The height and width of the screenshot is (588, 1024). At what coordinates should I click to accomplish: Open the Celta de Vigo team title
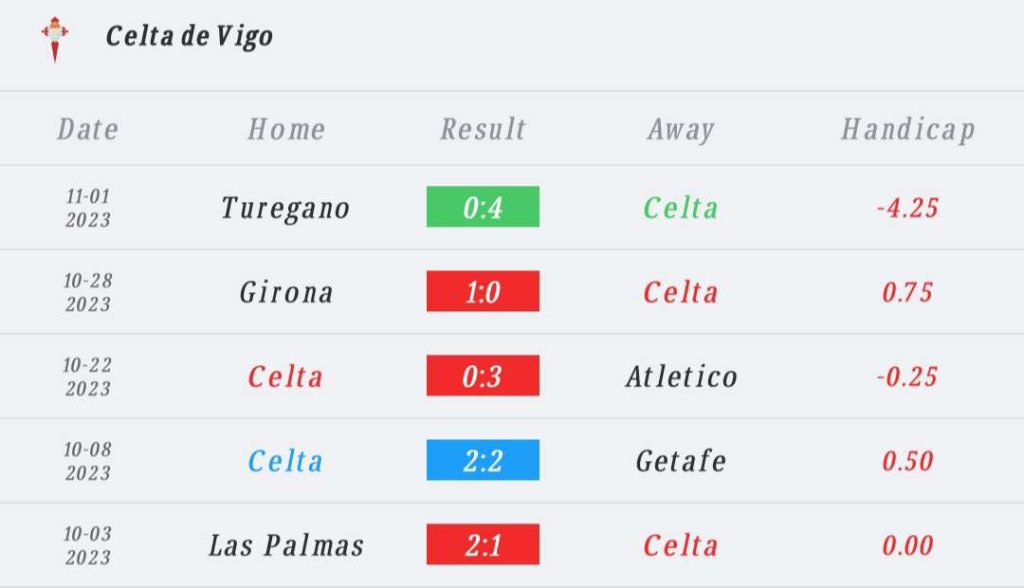point(189,36)
